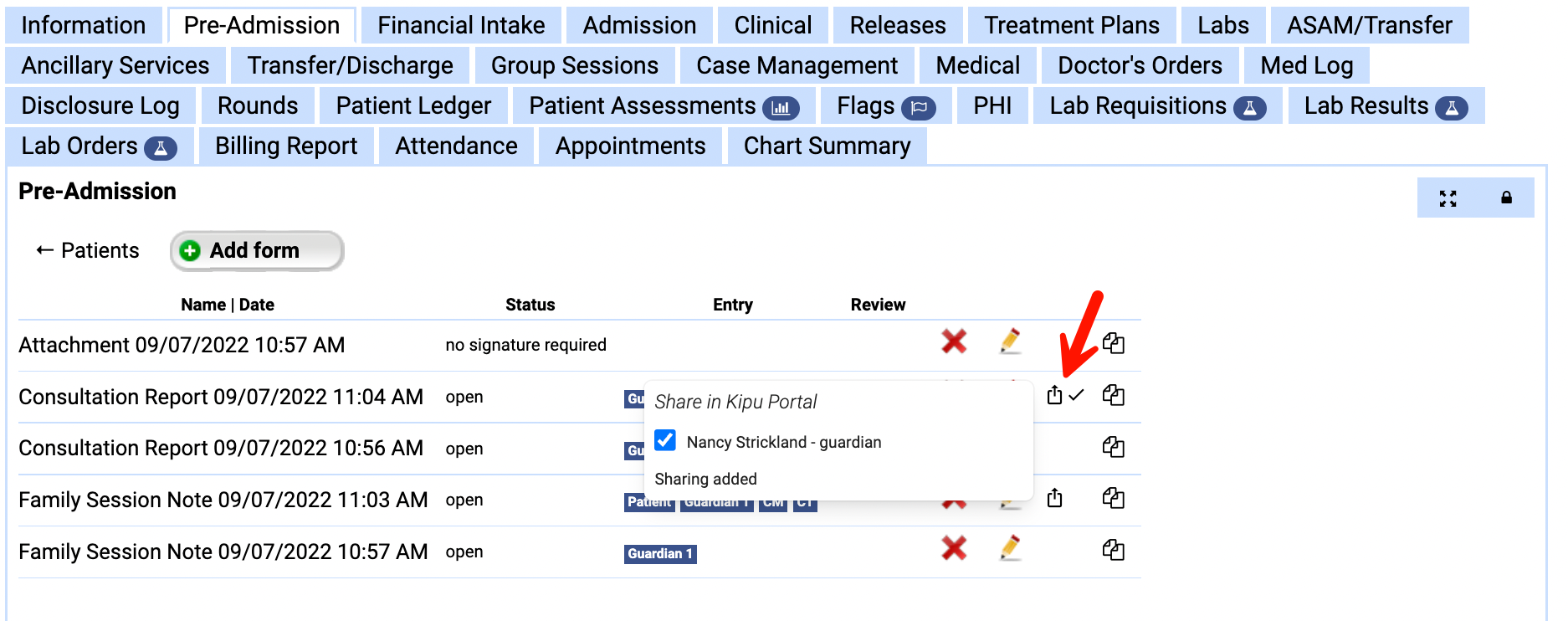The width and height of the screenshot is (1568, 621).
Task: Click the Add form button
Action: click(256, 250)
